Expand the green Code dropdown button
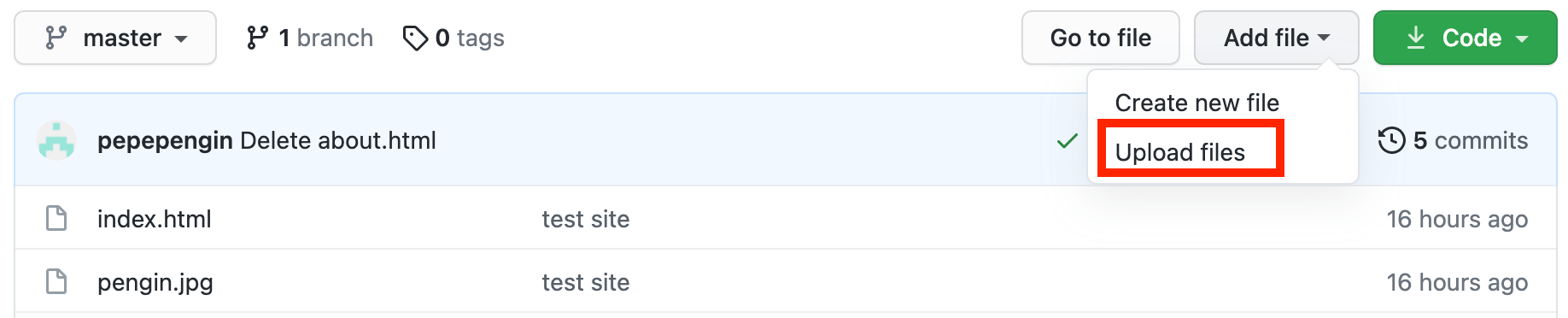Screen dimensions: 1568x318 (x=1466, y=38)
